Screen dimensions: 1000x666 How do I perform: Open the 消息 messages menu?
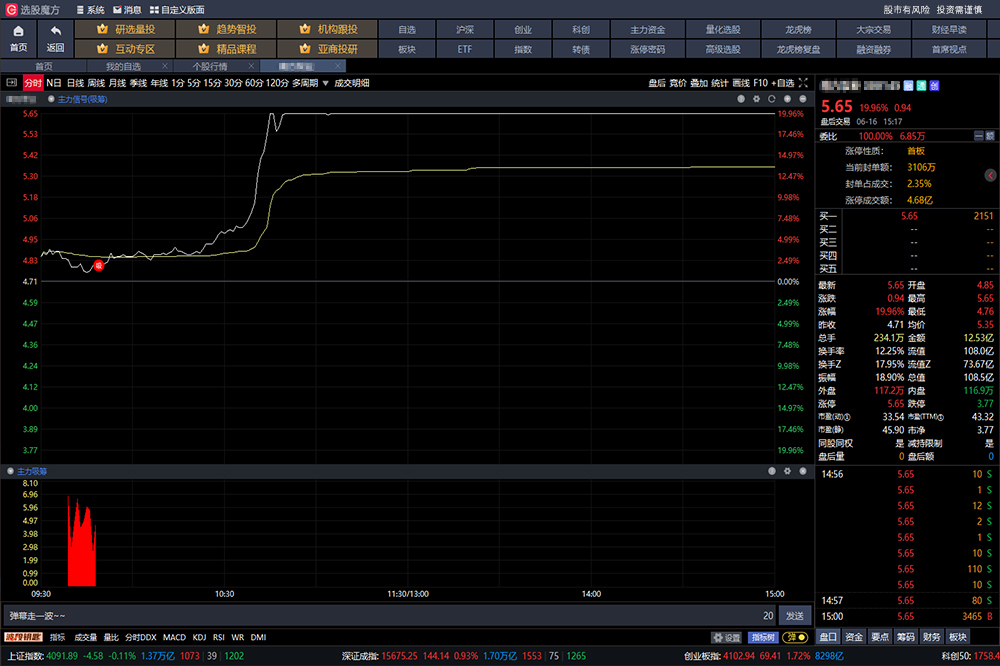pyautogui.click(x=127, y=10)
